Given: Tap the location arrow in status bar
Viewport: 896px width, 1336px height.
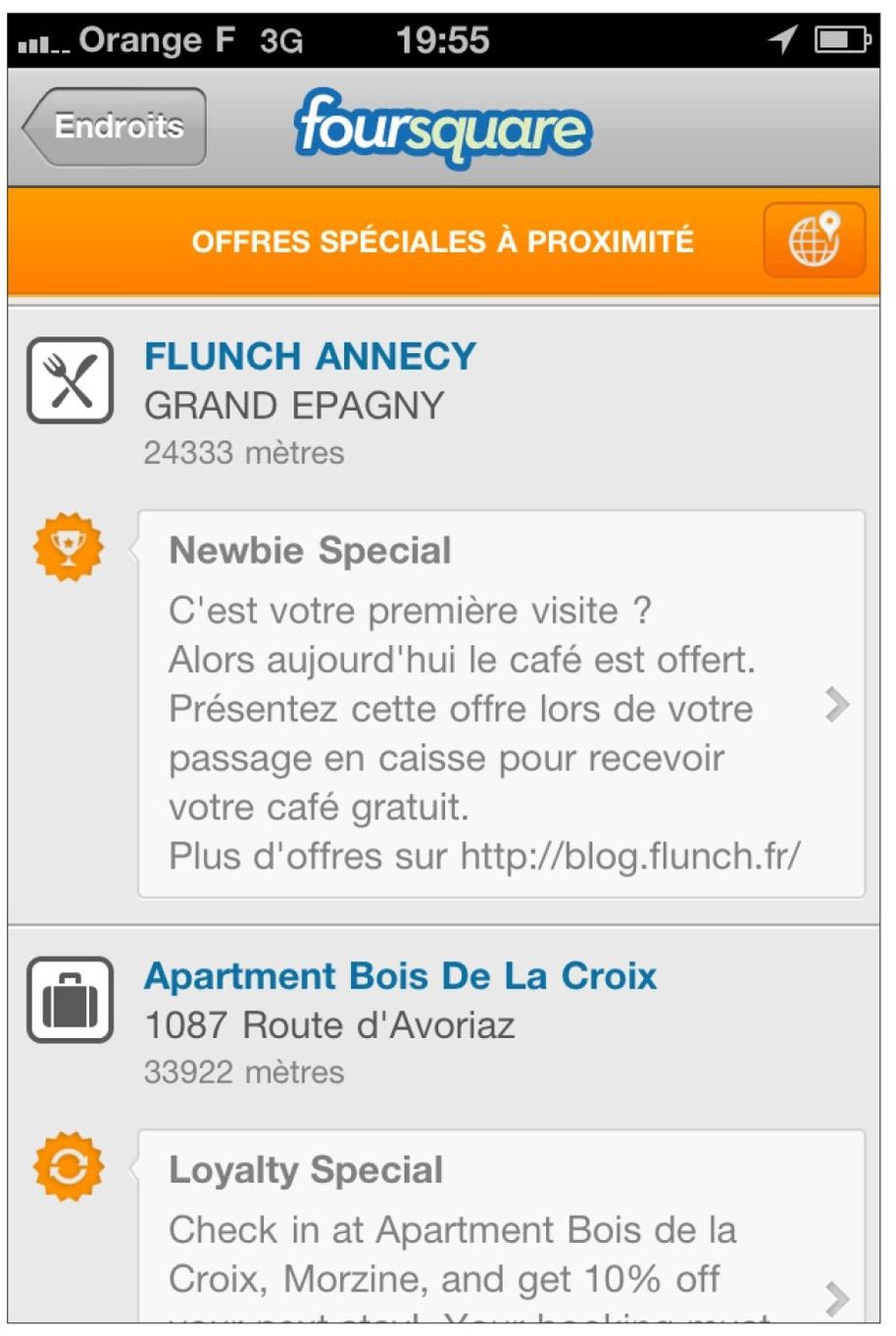Looking at the screenshot, I should [781, 40].
